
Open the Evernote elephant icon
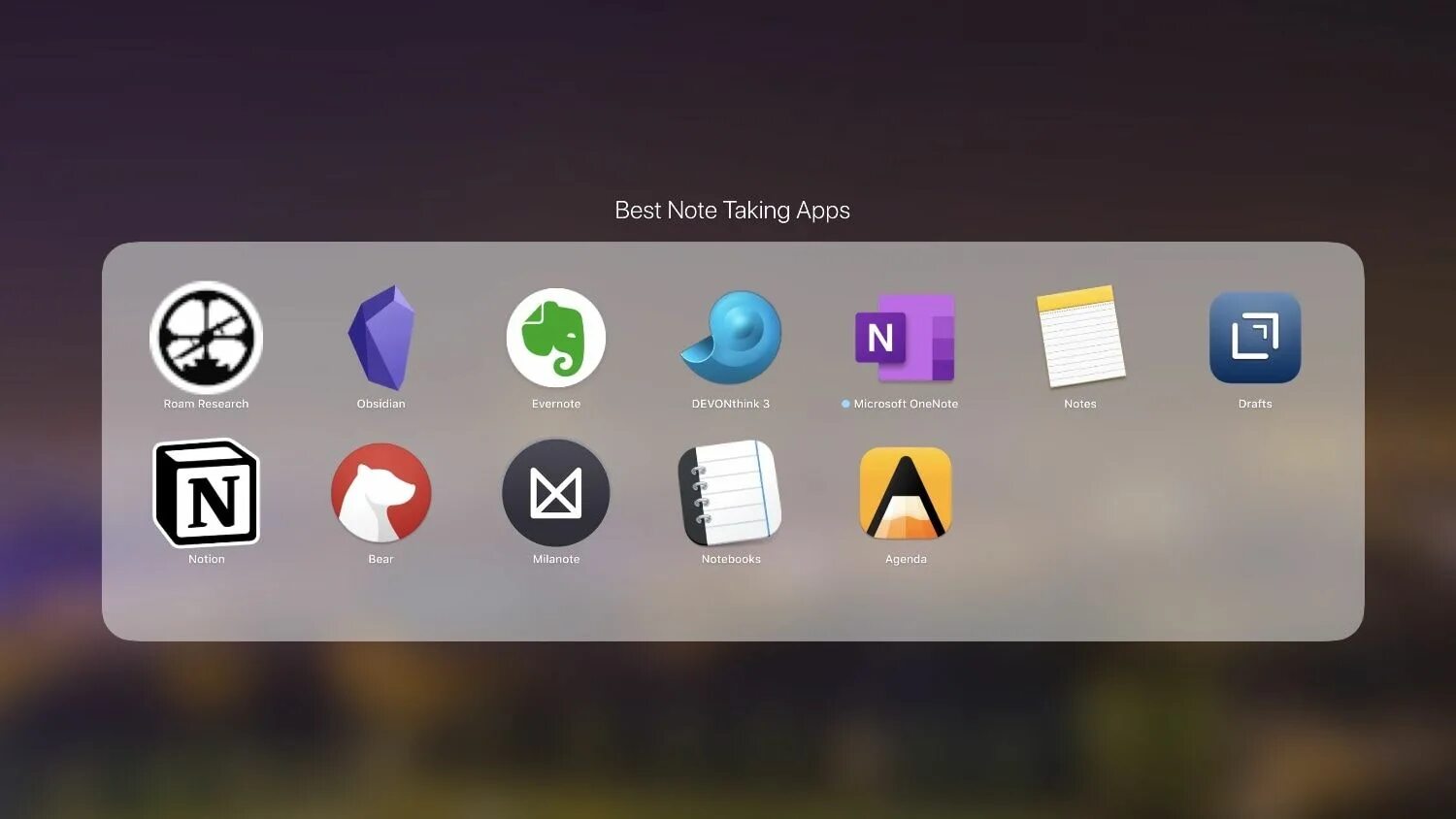[556, 337]
